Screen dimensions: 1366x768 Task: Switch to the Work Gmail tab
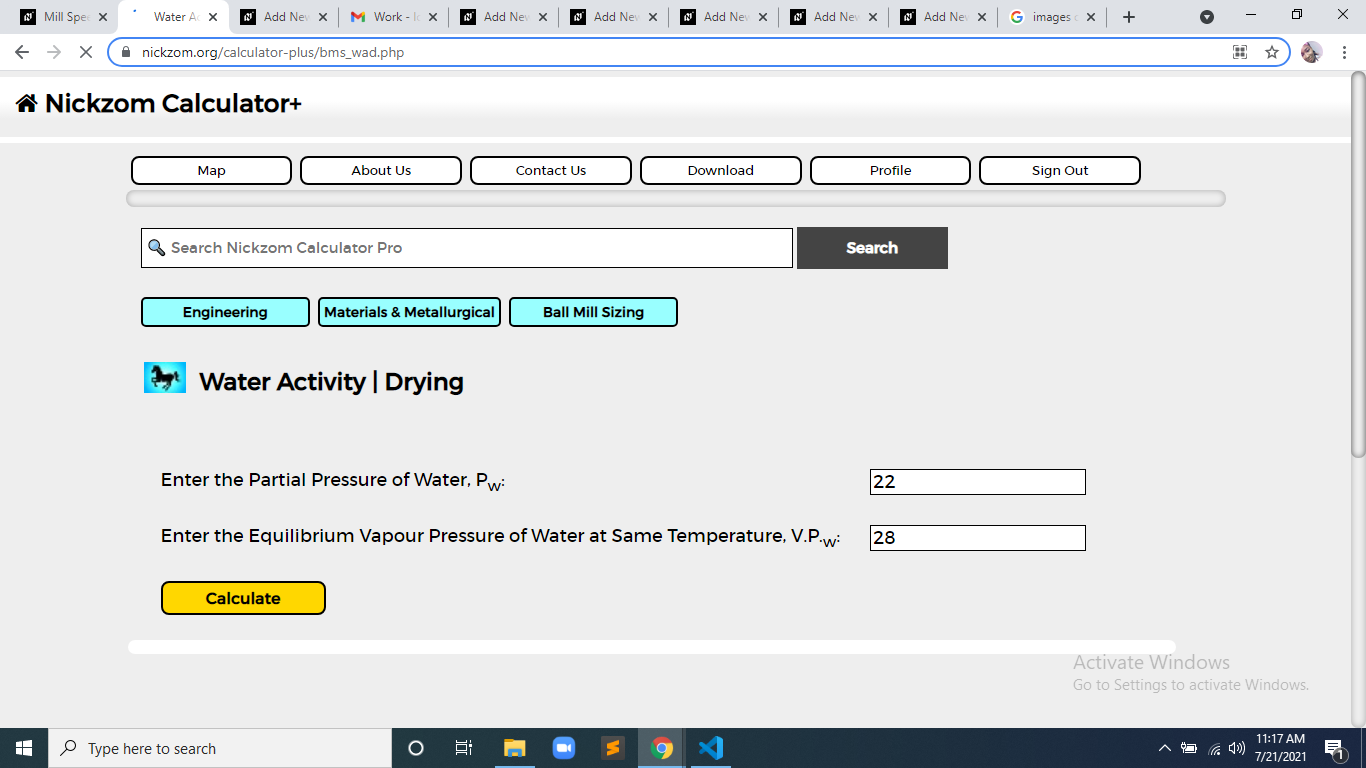tap(396, 17)
